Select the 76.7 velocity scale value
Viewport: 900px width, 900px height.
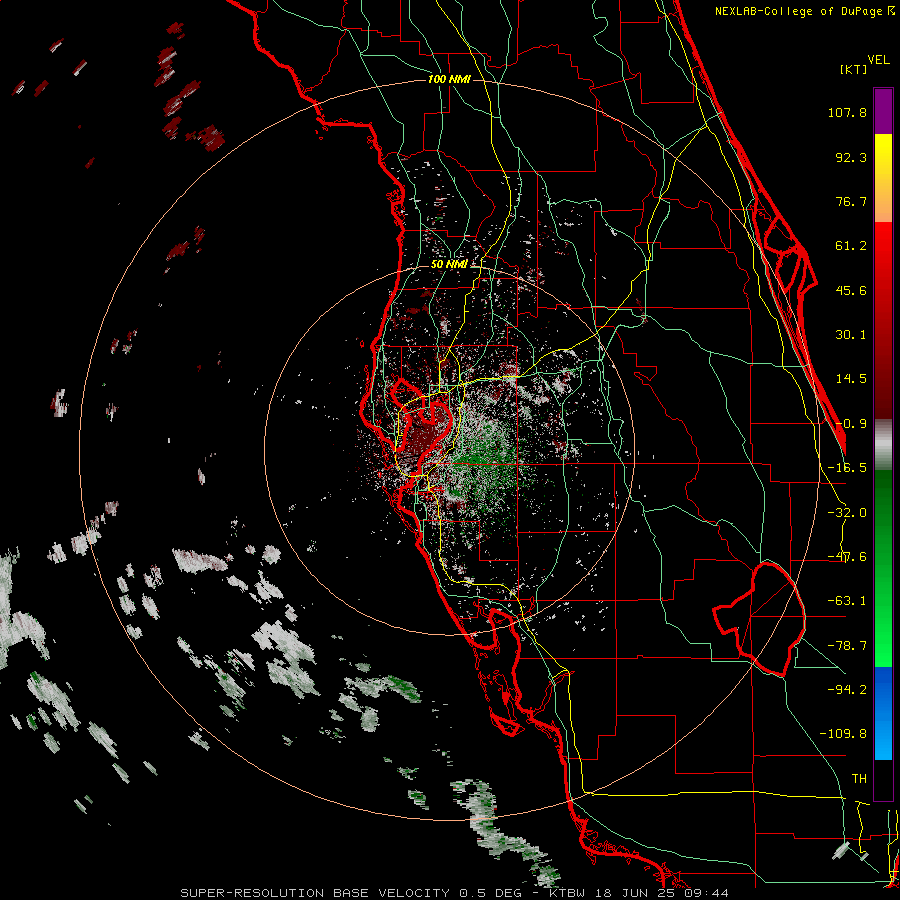pyautogui.click(x=851, y=201)
